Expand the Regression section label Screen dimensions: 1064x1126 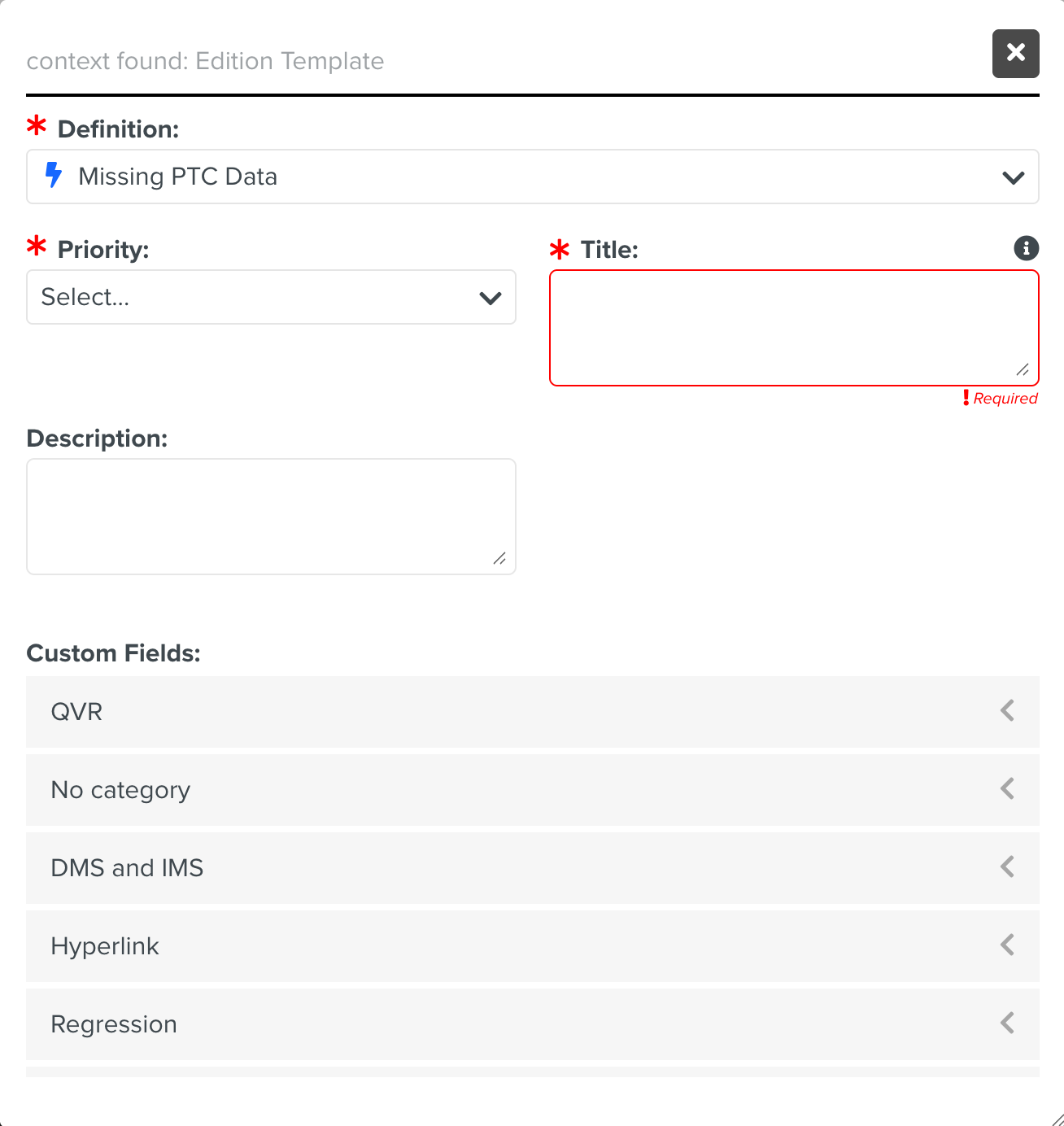(x=114, y=1024)
